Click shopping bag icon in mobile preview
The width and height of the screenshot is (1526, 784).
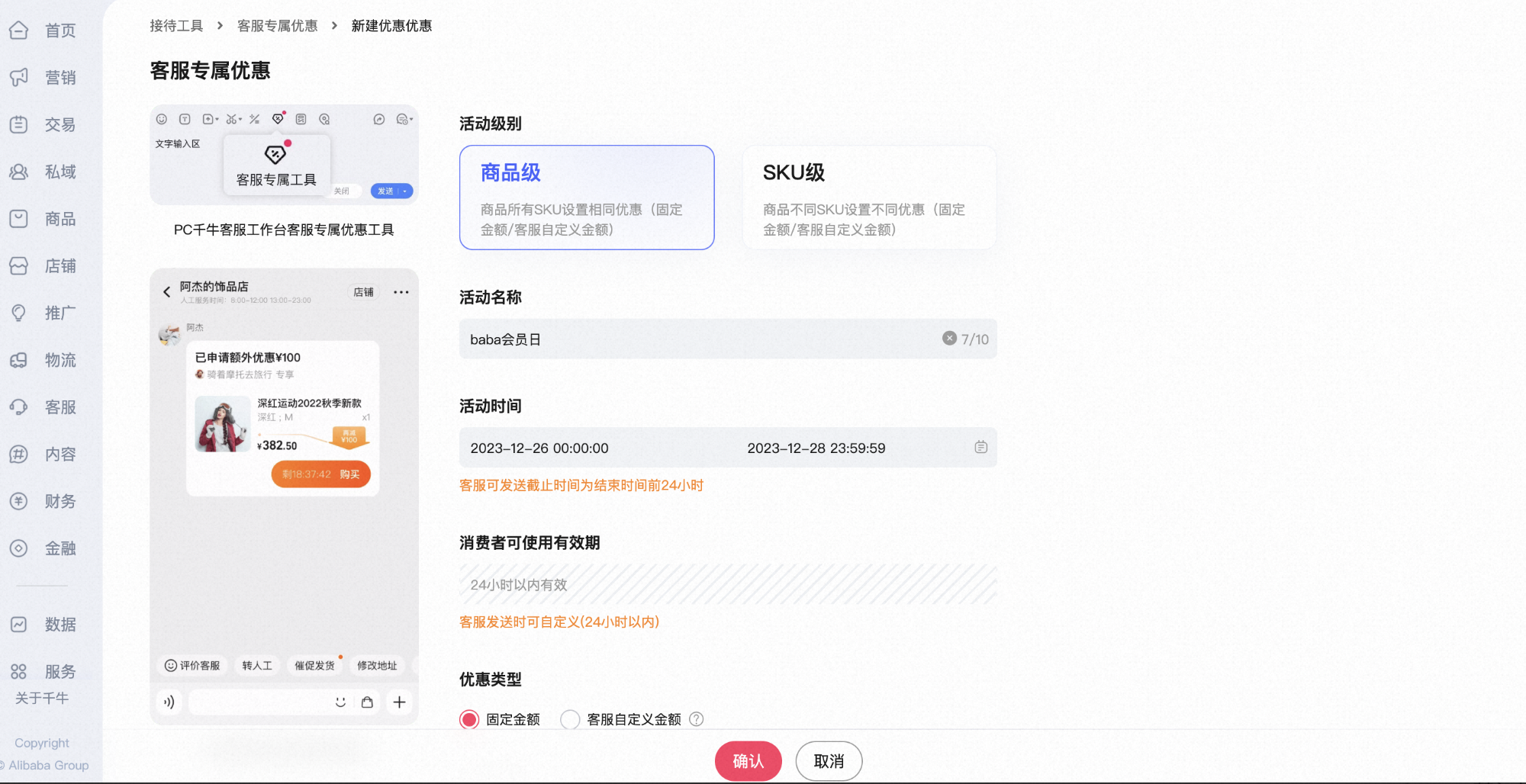pos(367,702)
